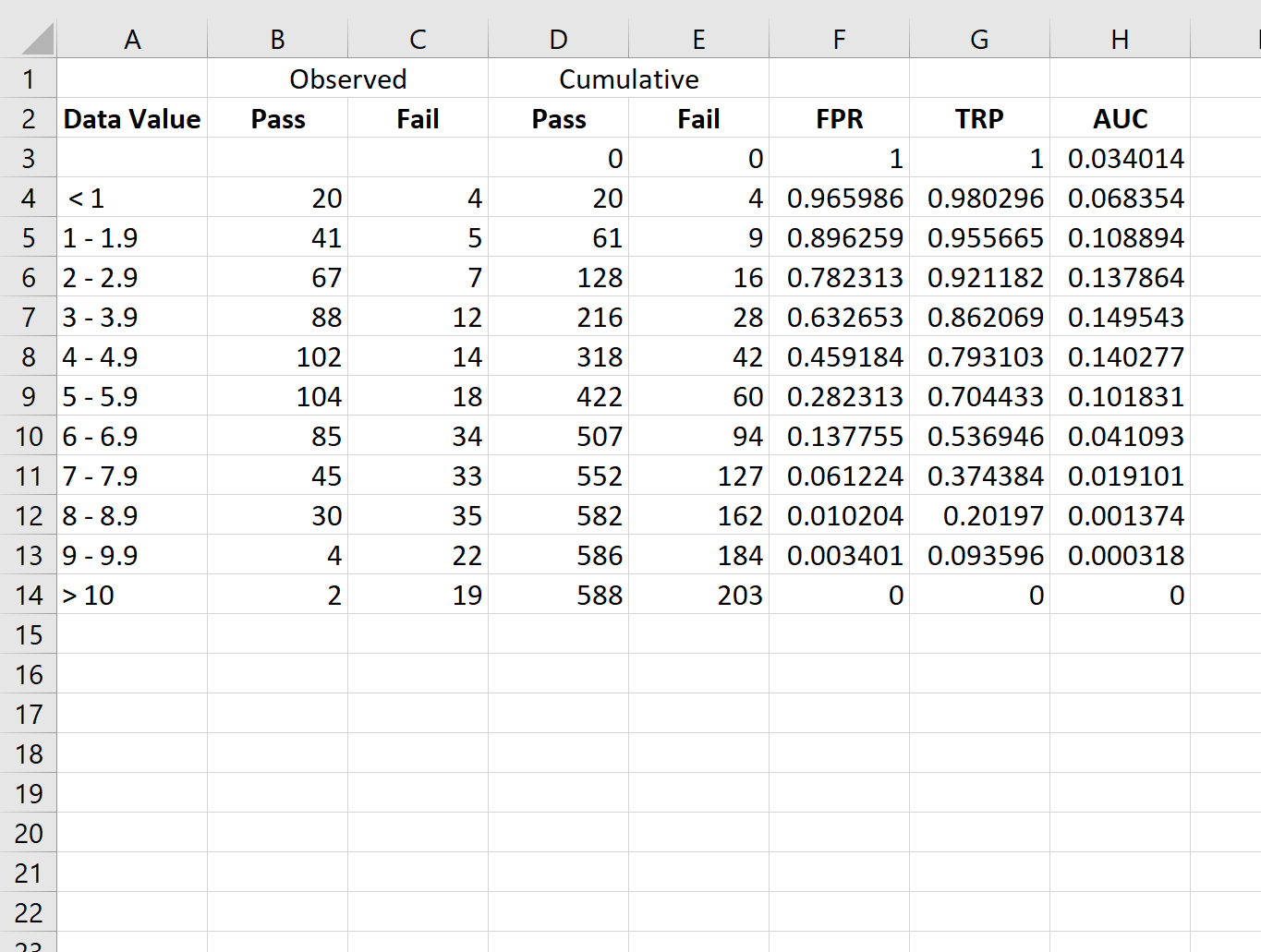1261x952 pixels.
Task: Click FPR value 0.459184
Action: (x=839, y=356)
